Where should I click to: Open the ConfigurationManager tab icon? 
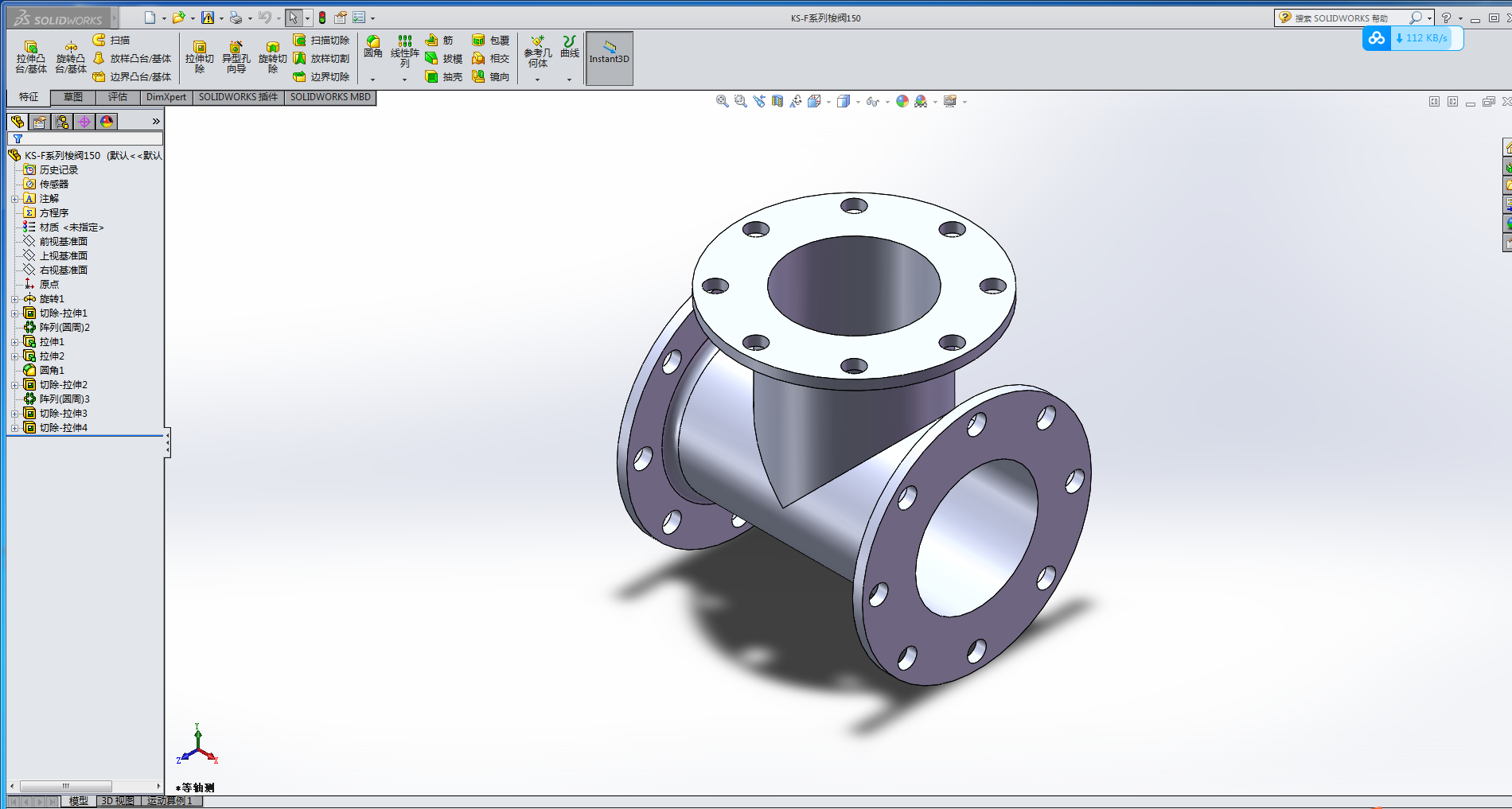62,122
